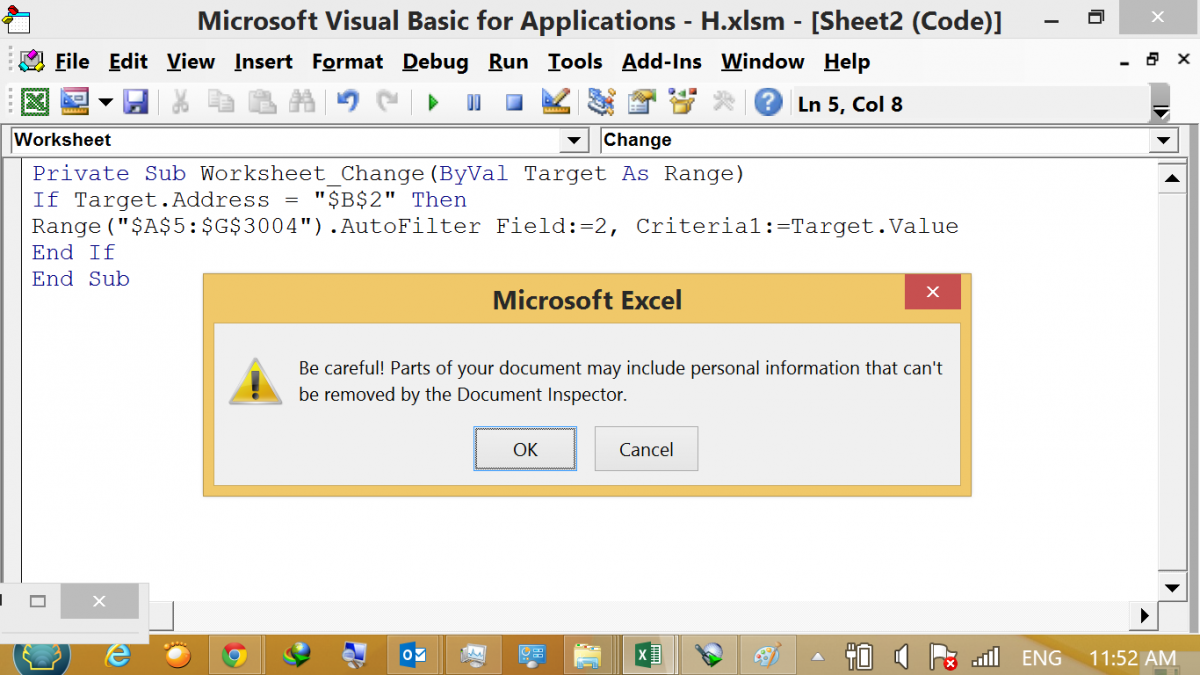Viewport: 1200px width, 675px height.
Task: Open the Run menu
Action: (508, 62)
